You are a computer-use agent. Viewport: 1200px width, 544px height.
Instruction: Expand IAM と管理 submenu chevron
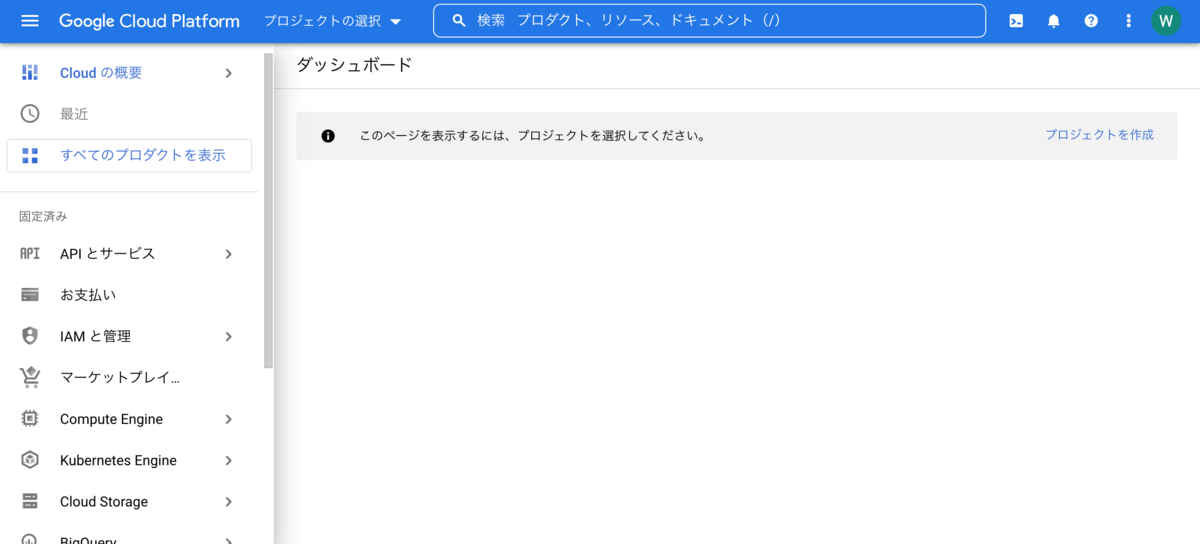coord(228,337)
